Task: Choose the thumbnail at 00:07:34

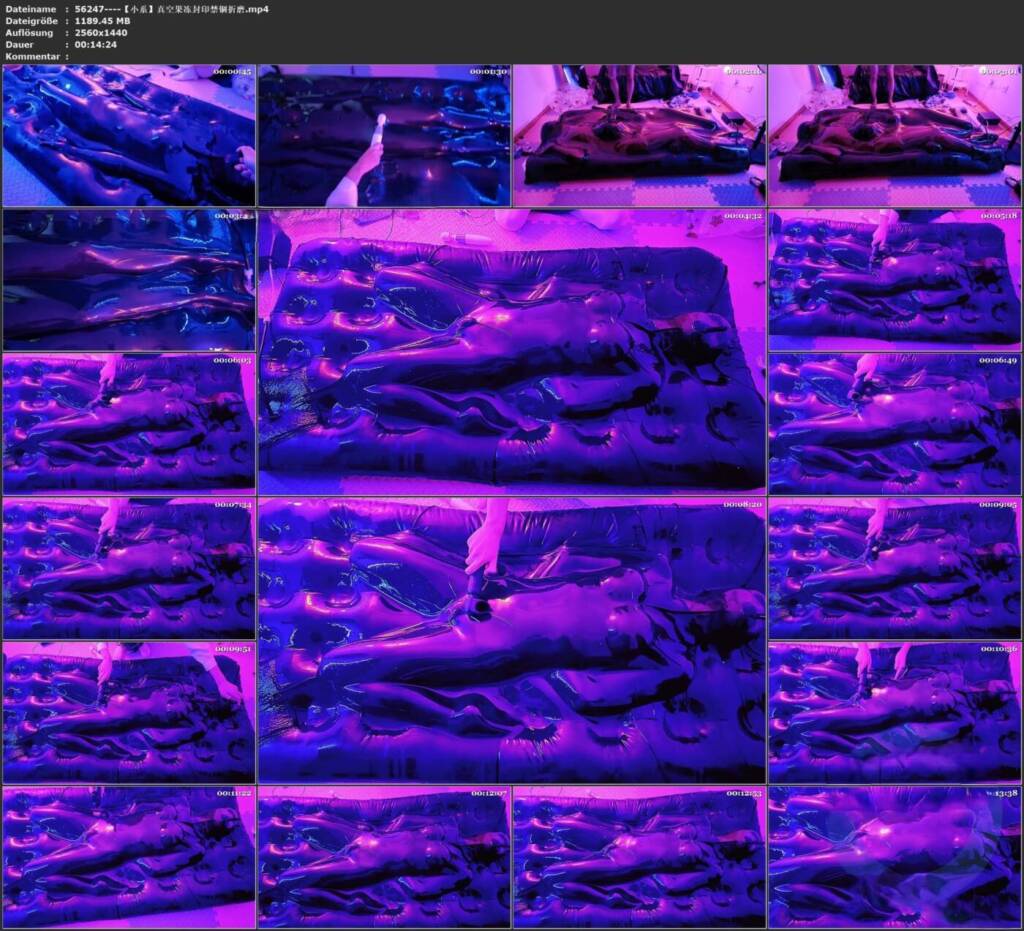Action: pos(129,569)
